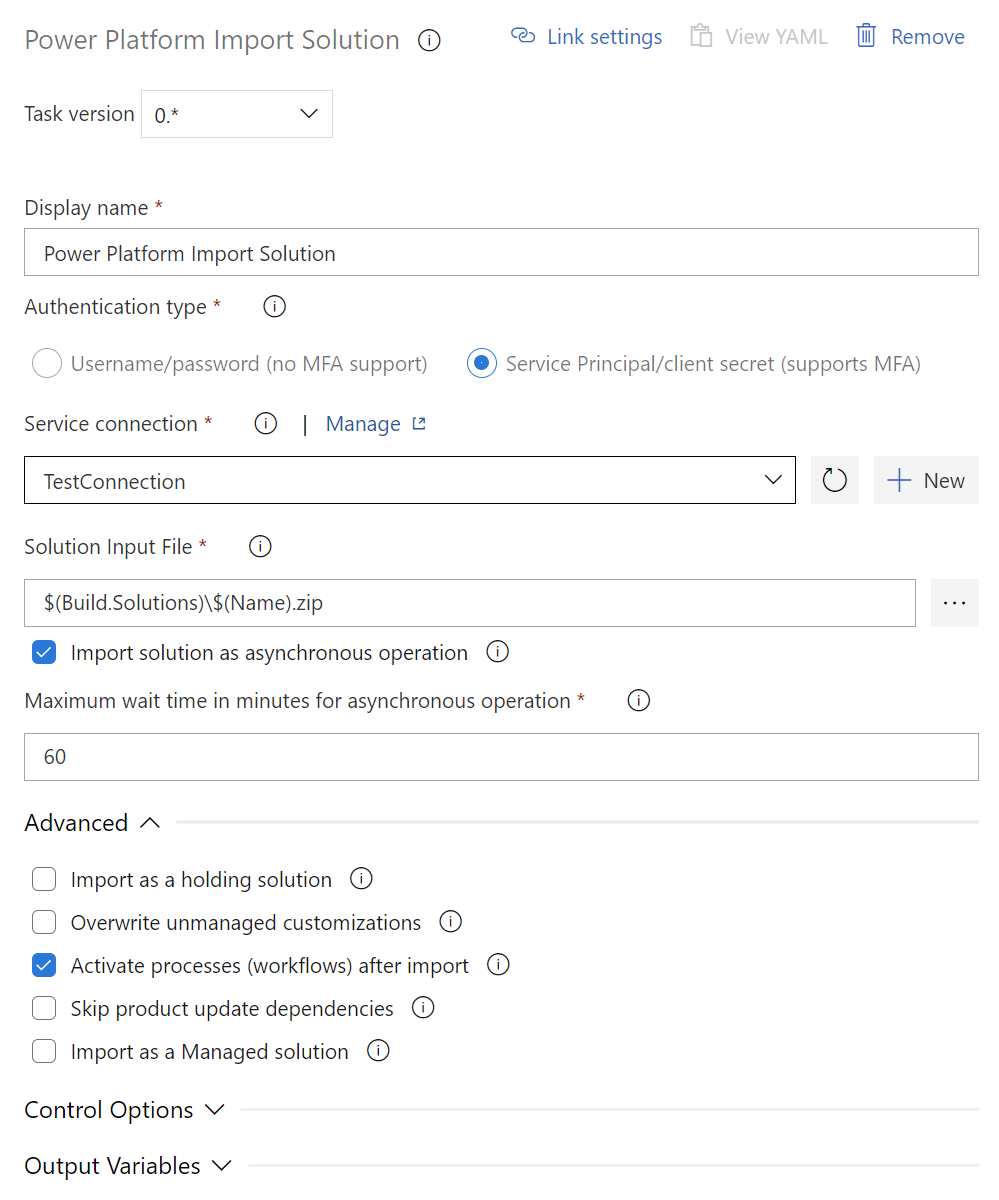
Task: Click into the Display name field
Action: [501, 253]
